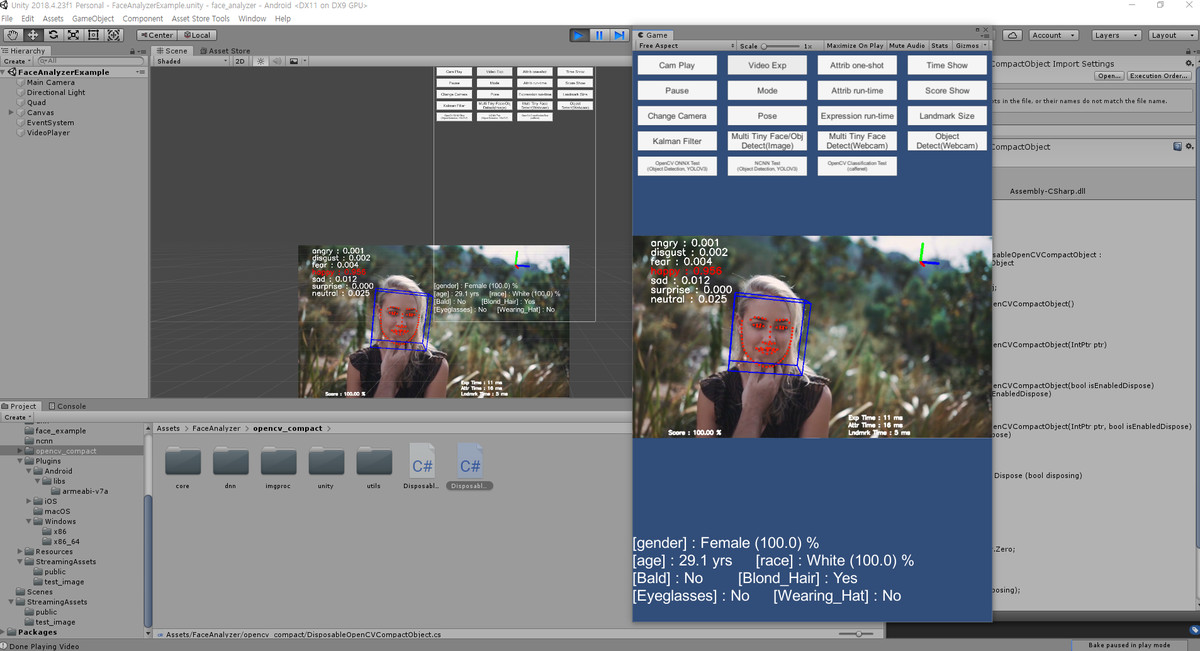Click Open... button in Inspector
This screenshot has height=651, width=1200.
(x=1108, y=76)
